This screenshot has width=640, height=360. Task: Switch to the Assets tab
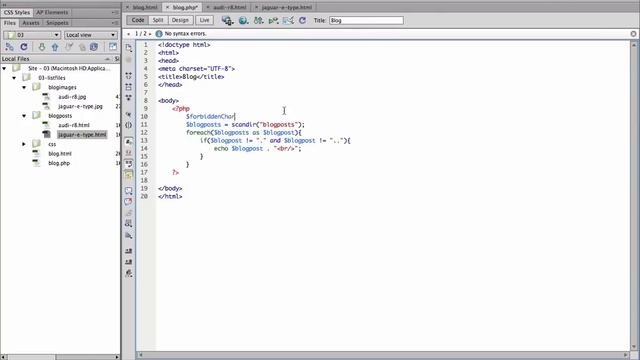pos(31,23)
